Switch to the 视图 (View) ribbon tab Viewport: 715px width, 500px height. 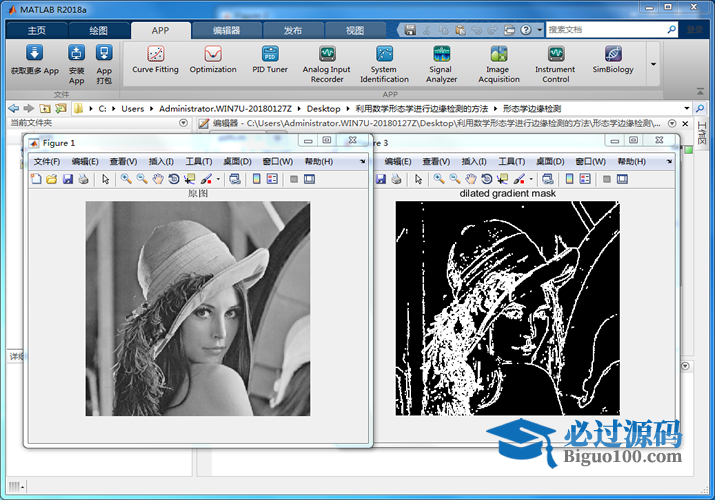point(355,31)
